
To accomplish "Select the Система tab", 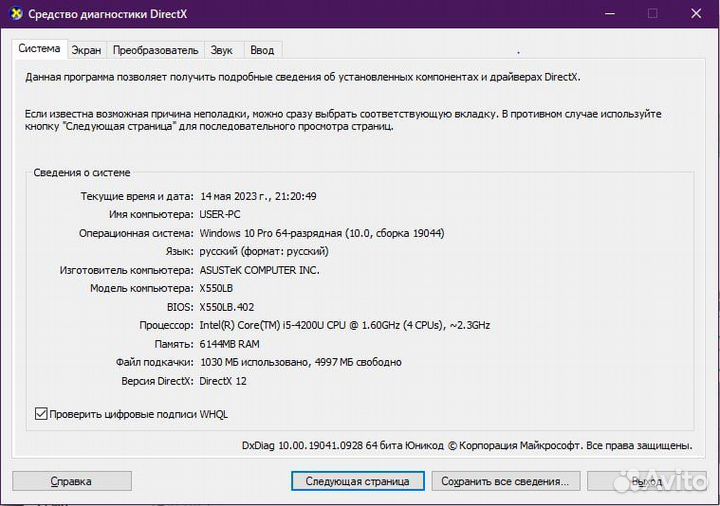I will point(39,49).
